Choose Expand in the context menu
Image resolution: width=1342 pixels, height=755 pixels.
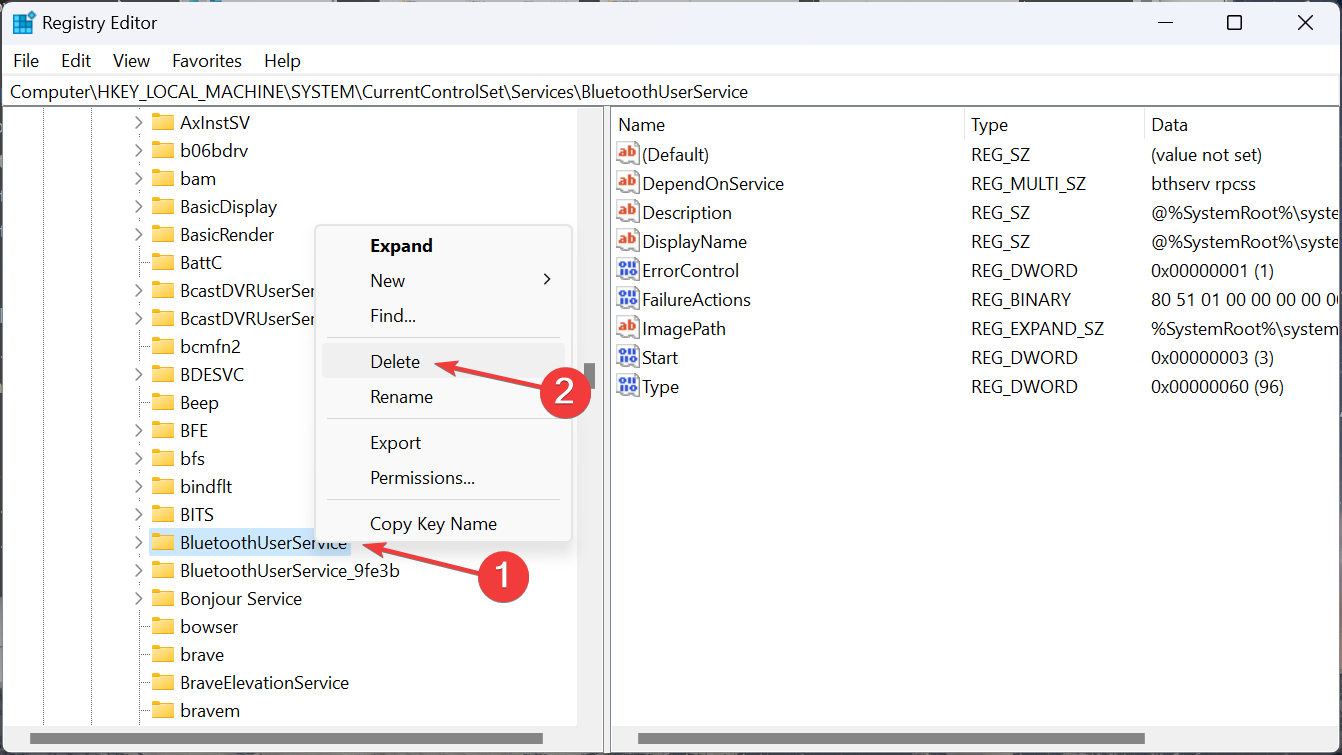click(443, 246)
